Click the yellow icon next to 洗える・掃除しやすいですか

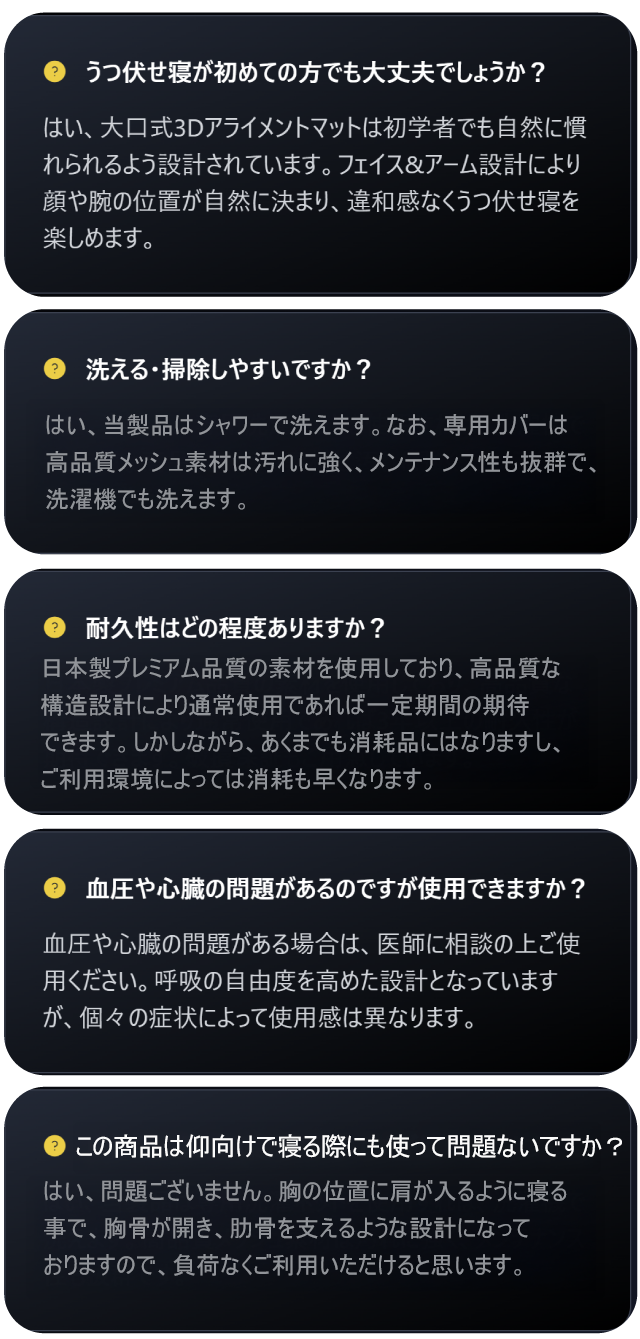(55, 369)
